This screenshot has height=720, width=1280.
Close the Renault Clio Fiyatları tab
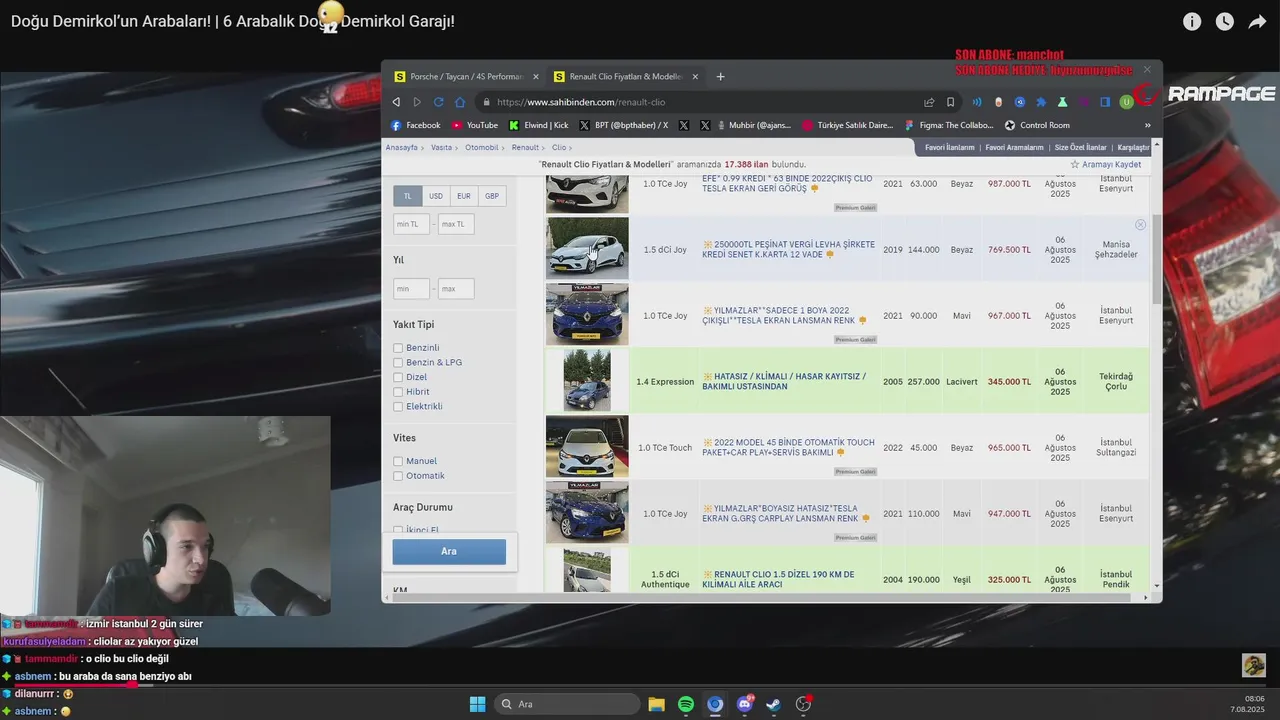695,76
